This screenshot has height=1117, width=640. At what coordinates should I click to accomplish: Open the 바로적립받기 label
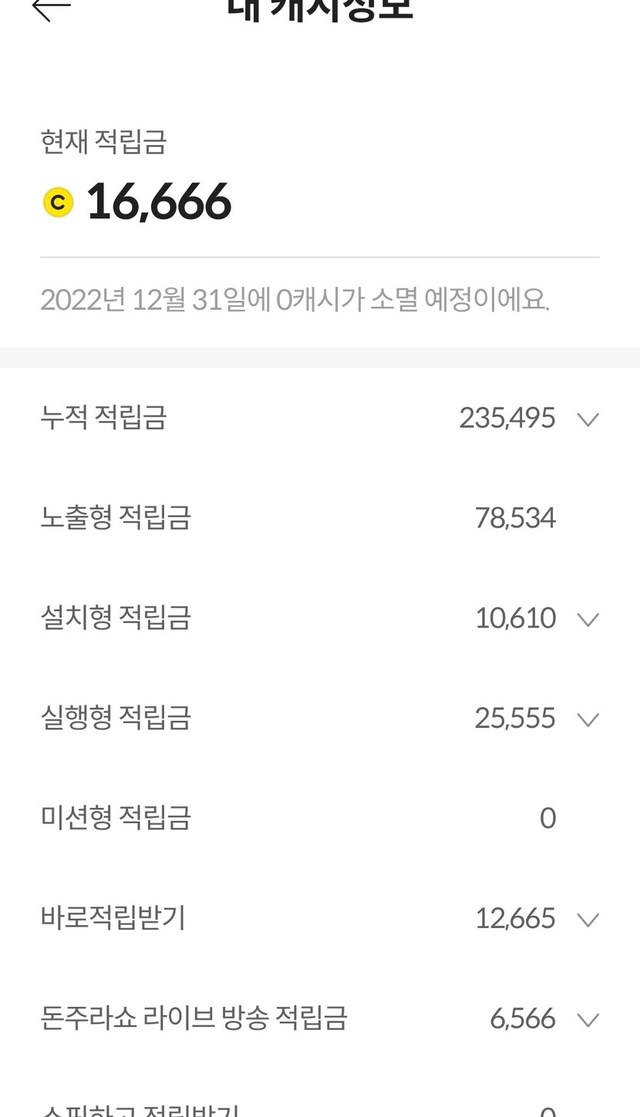(113, 918)
